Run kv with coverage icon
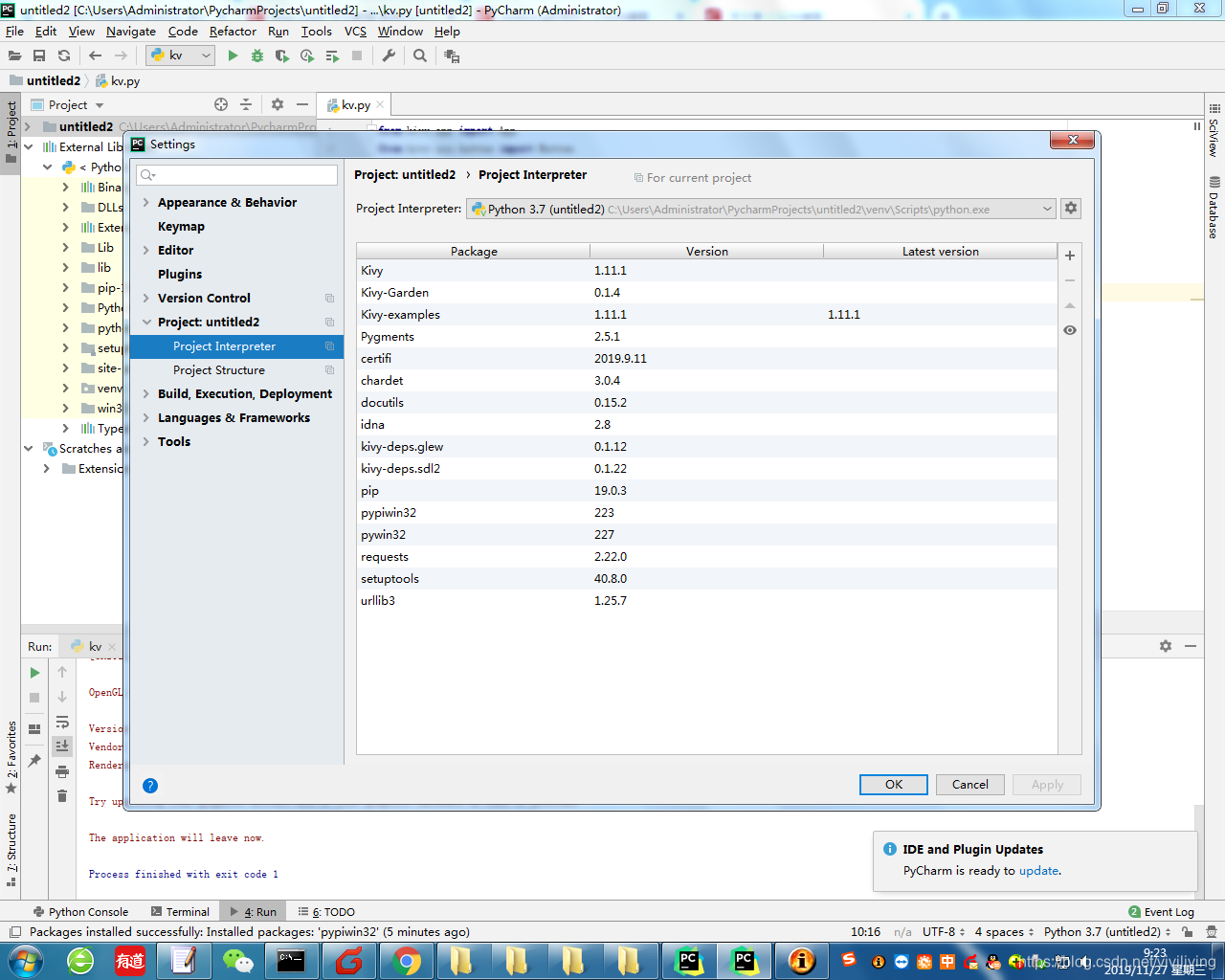1225x980 pixels. tap(280, 56)
